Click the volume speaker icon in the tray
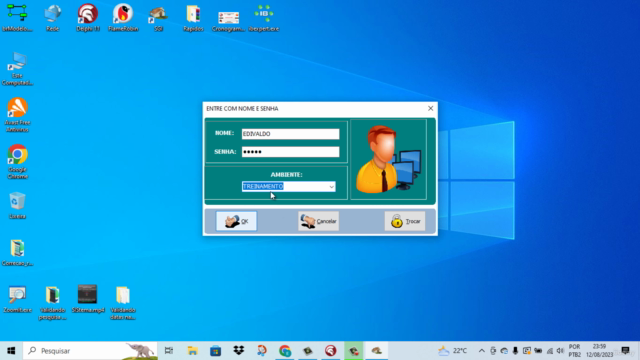 (560, 351)
